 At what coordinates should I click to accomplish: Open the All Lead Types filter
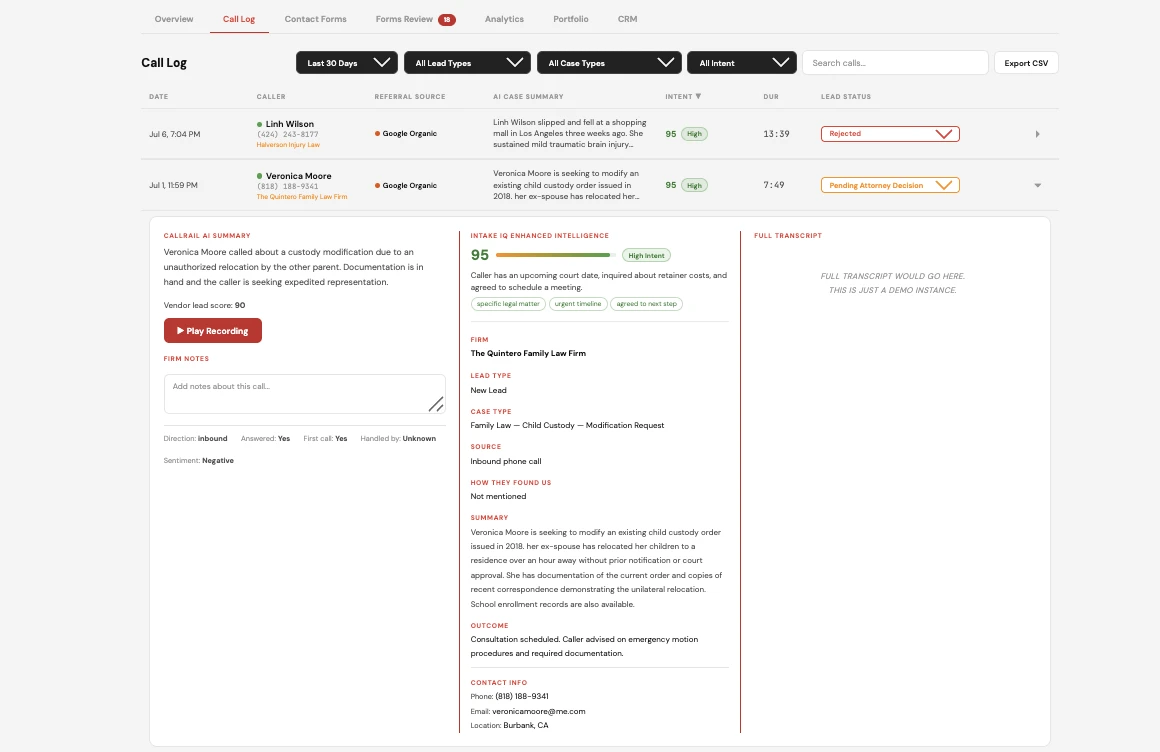(468, 63)
